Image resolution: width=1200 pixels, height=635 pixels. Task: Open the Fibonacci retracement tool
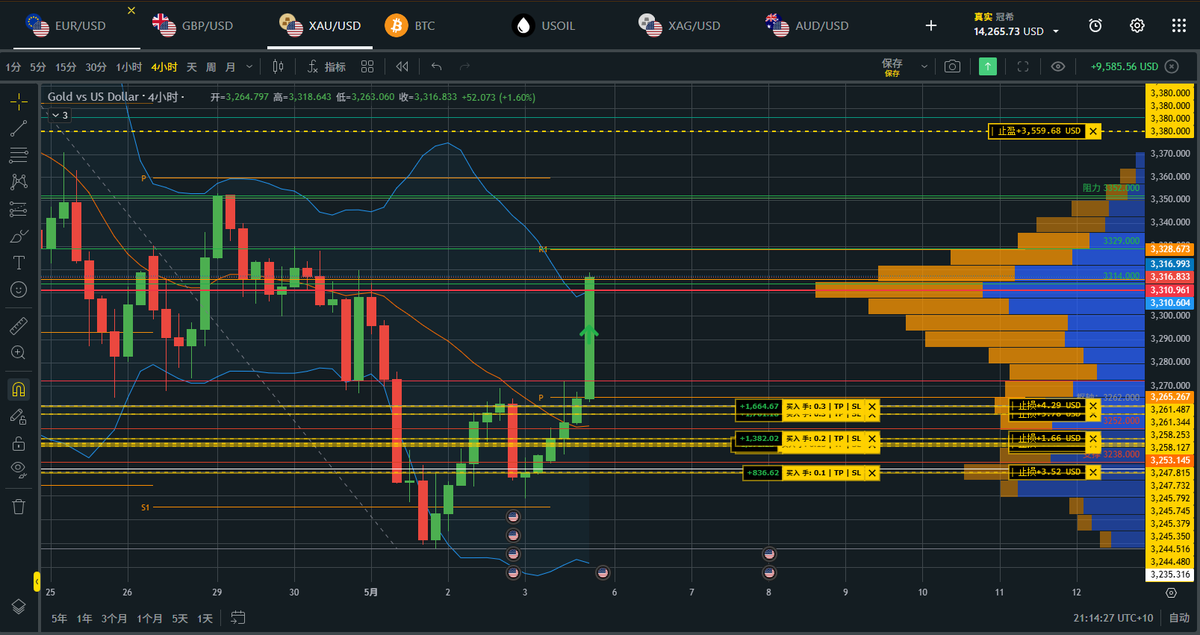pyautogui.click(x=18, y=155)
